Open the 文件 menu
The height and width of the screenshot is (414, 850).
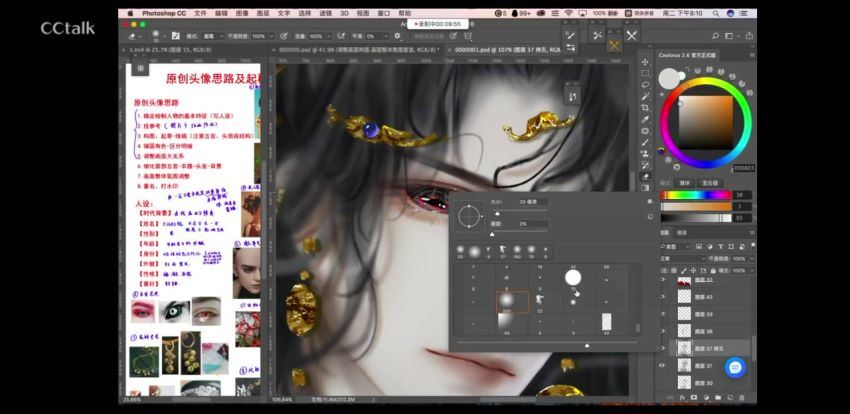(x=200, y=13)
